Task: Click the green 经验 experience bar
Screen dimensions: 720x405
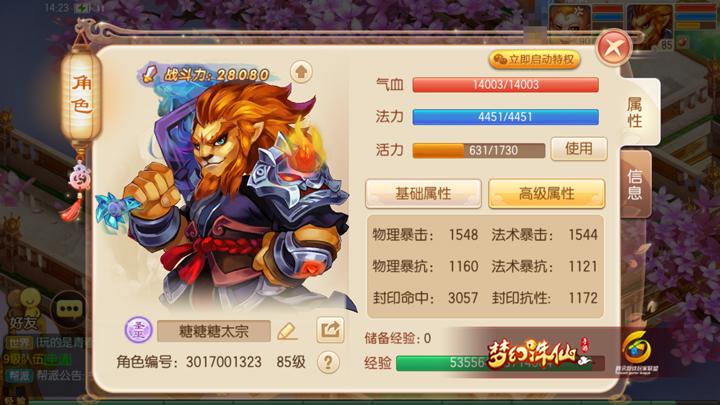Action: 500,363
